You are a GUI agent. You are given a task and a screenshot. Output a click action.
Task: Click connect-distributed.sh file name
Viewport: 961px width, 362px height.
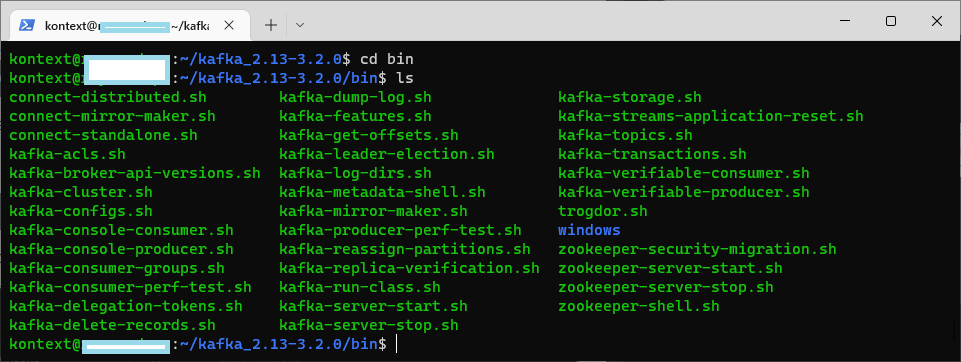[108, 97]
